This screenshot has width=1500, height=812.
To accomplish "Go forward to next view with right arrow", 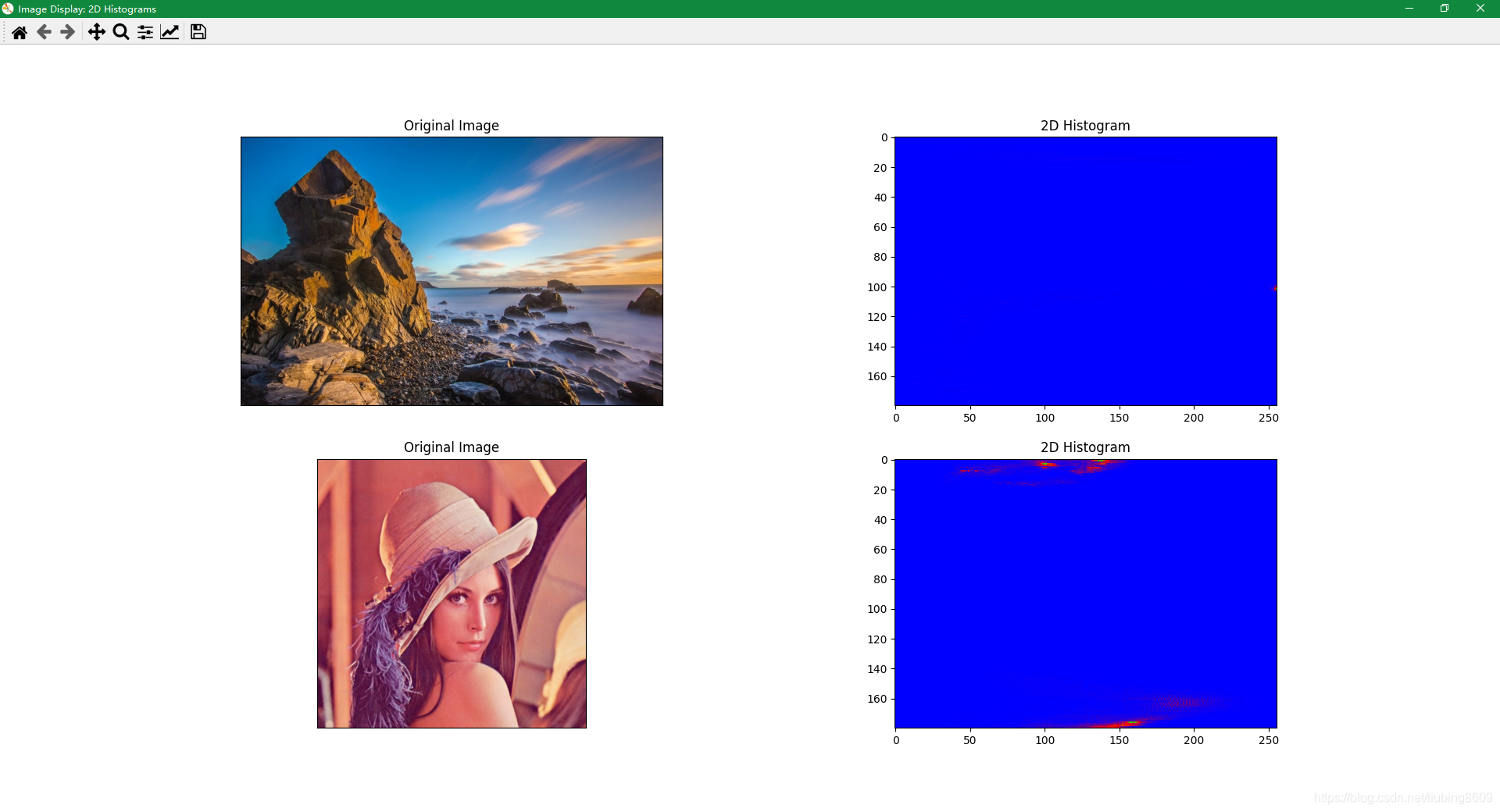I will (67, 32).
